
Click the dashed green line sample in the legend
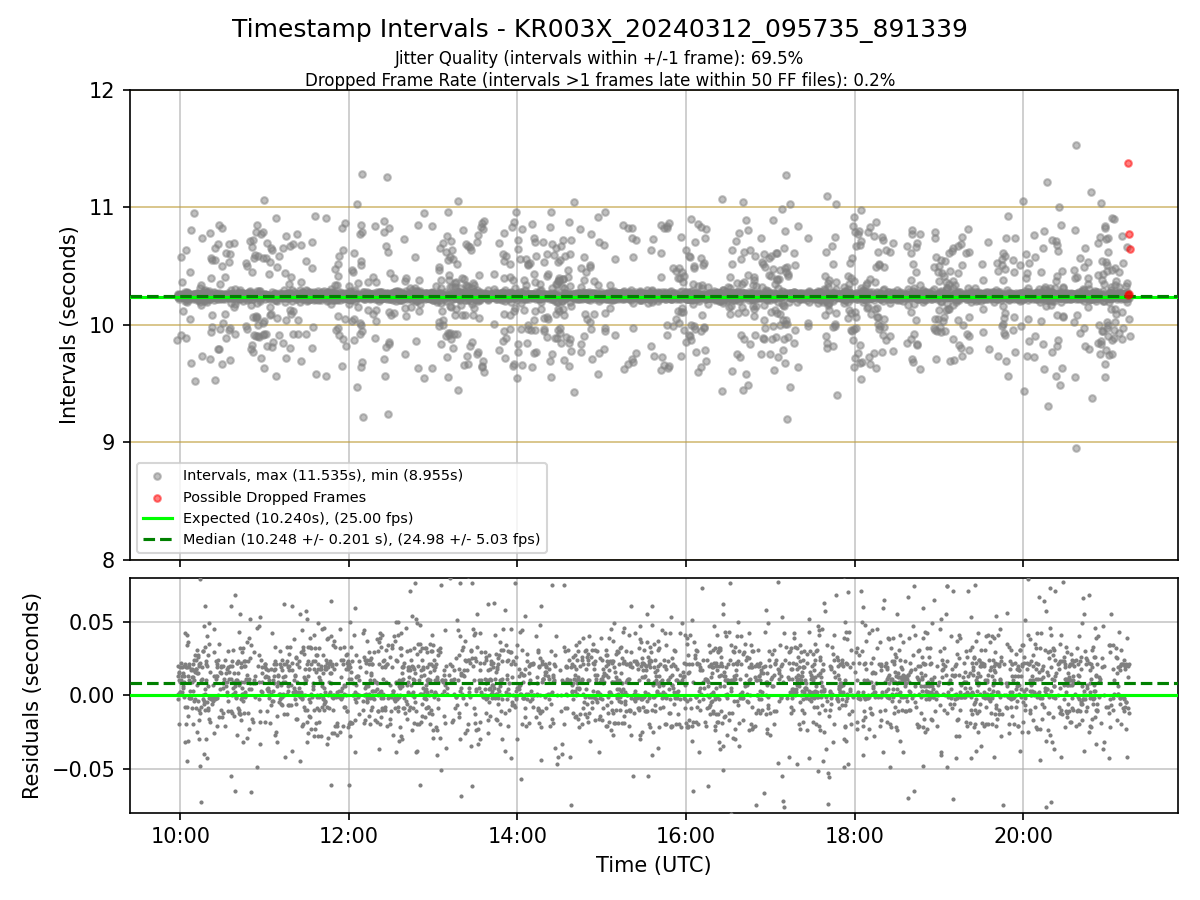[x=160, y=539]
